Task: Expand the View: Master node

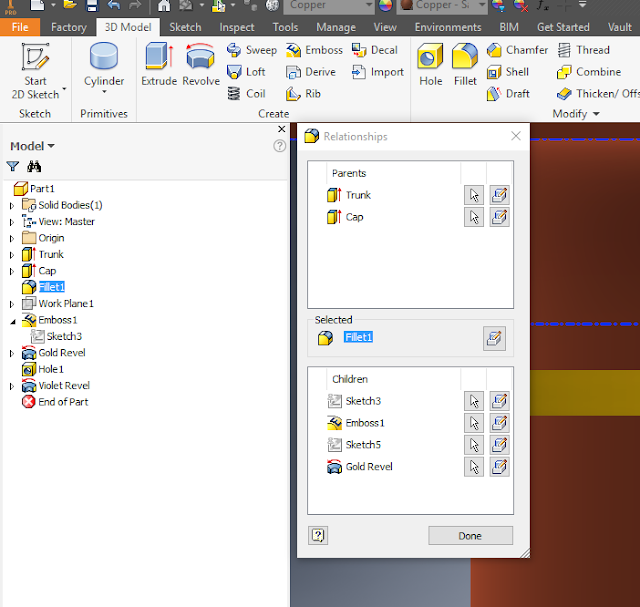Action: tap(12, 222)
